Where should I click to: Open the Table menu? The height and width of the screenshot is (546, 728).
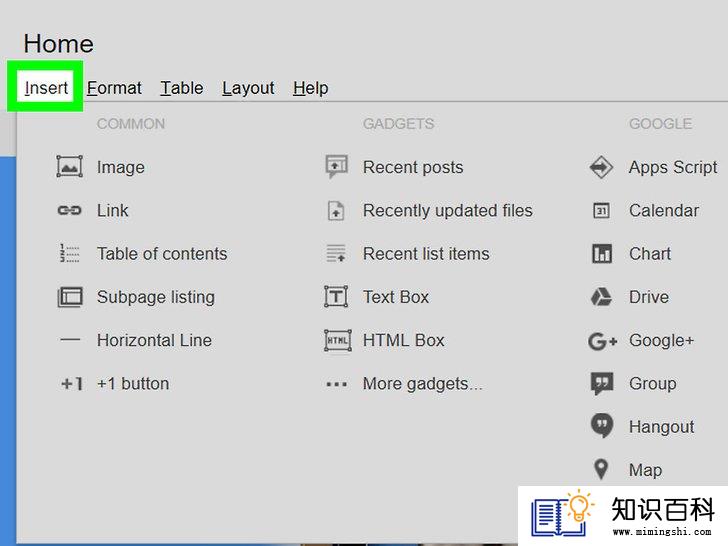click(182, 88)
